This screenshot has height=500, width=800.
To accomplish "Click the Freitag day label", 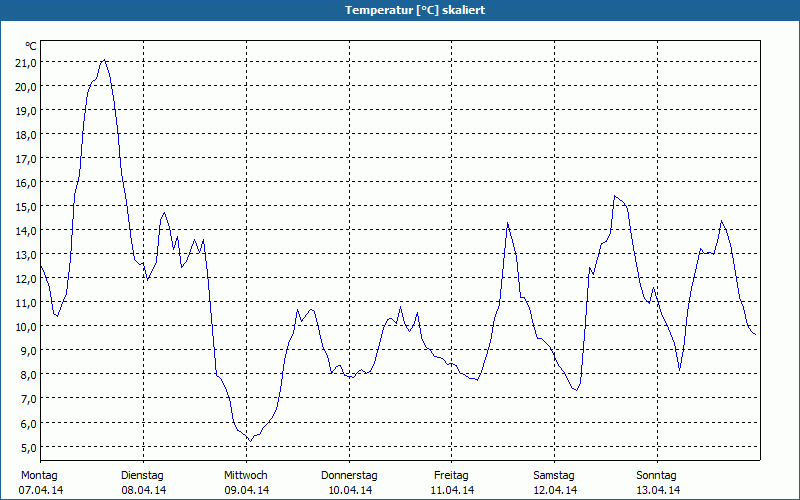I will (451, 476).
